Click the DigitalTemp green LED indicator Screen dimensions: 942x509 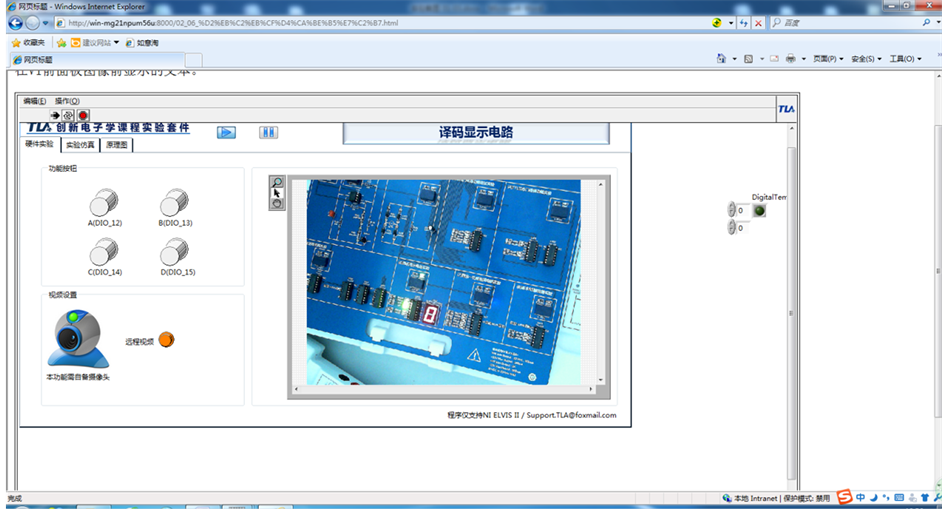pyautogui.click(x=759, y=211)
